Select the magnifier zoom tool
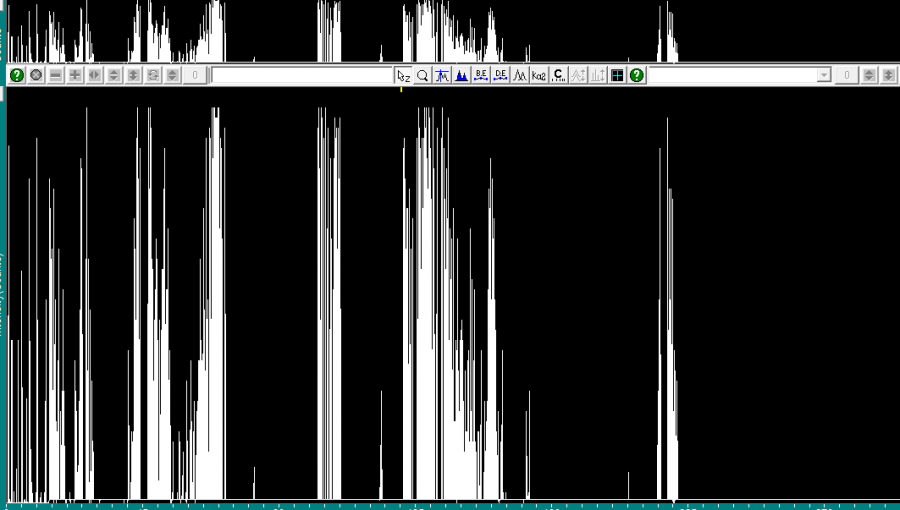 pos(422,75)
